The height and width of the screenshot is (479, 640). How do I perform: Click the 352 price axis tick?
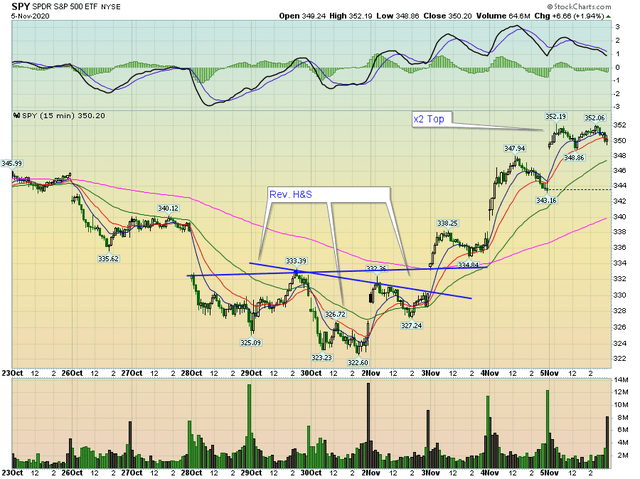620,125
